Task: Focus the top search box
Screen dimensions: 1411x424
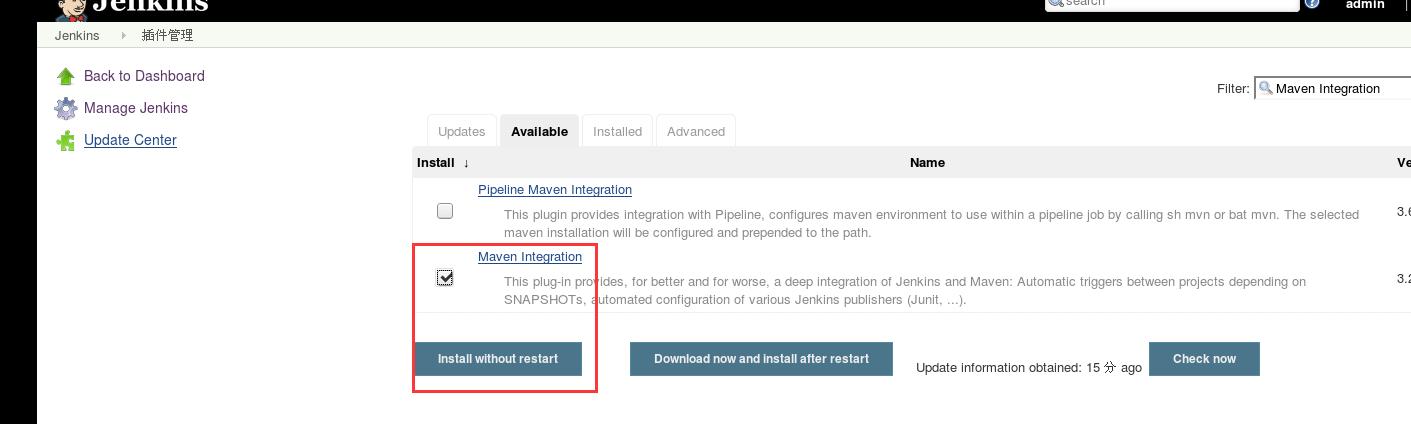Action: click(1172, 4)
